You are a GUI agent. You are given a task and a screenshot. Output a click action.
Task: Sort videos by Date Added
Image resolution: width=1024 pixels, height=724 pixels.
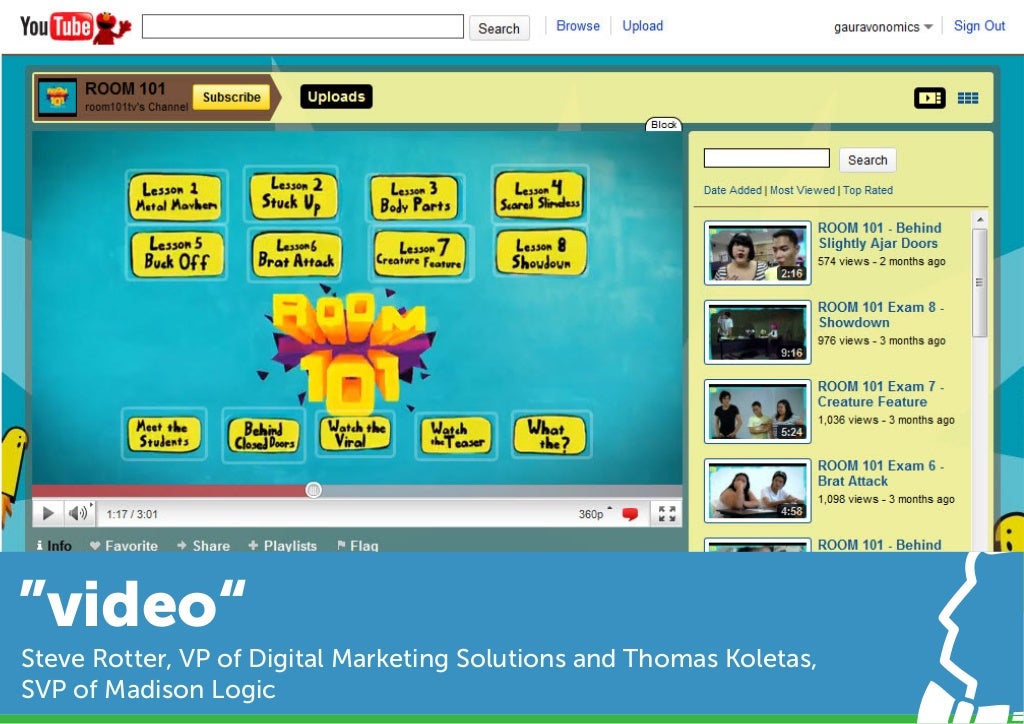click(733, 190)
